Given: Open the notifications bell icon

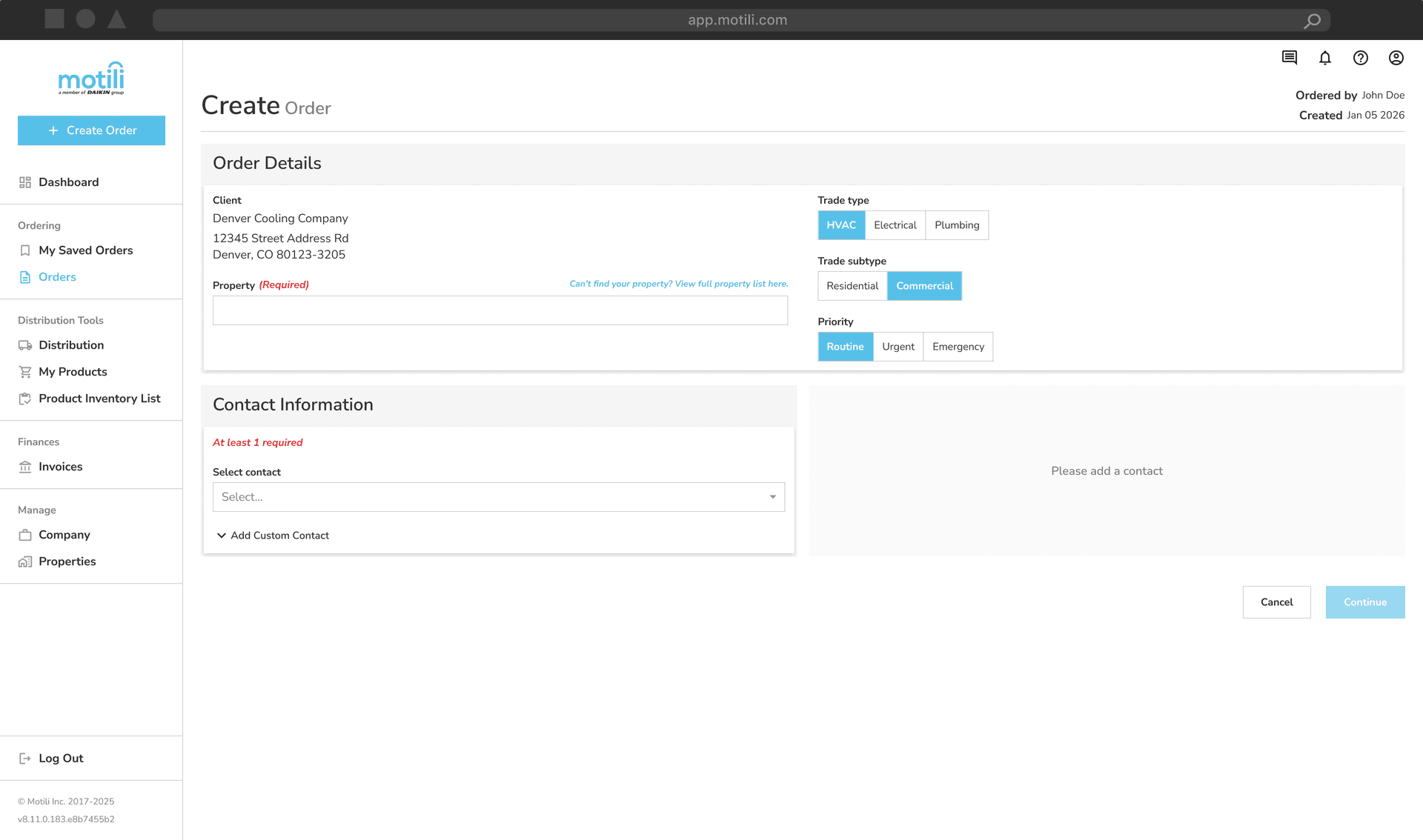Looking at the screenshot, I should tap(1325, 58).
